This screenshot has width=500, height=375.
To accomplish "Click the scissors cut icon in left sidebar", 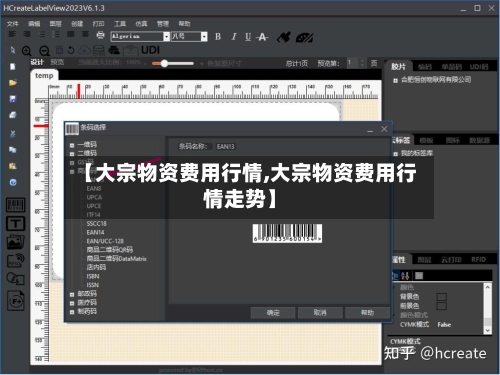I will click(13, 134).
